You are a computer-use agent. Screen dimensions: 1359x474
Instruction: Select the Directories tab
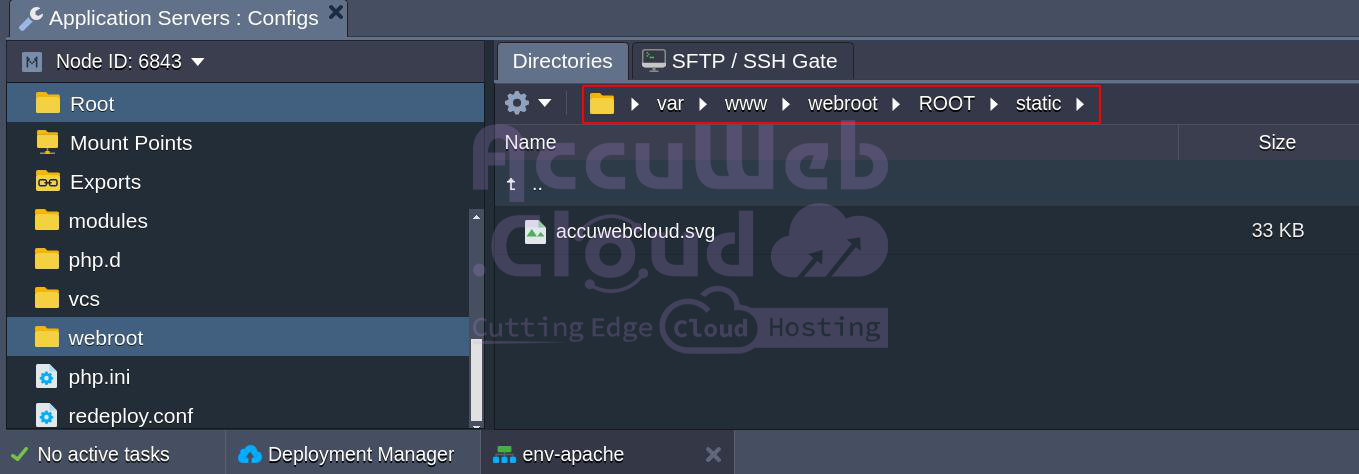coord(562,61)
